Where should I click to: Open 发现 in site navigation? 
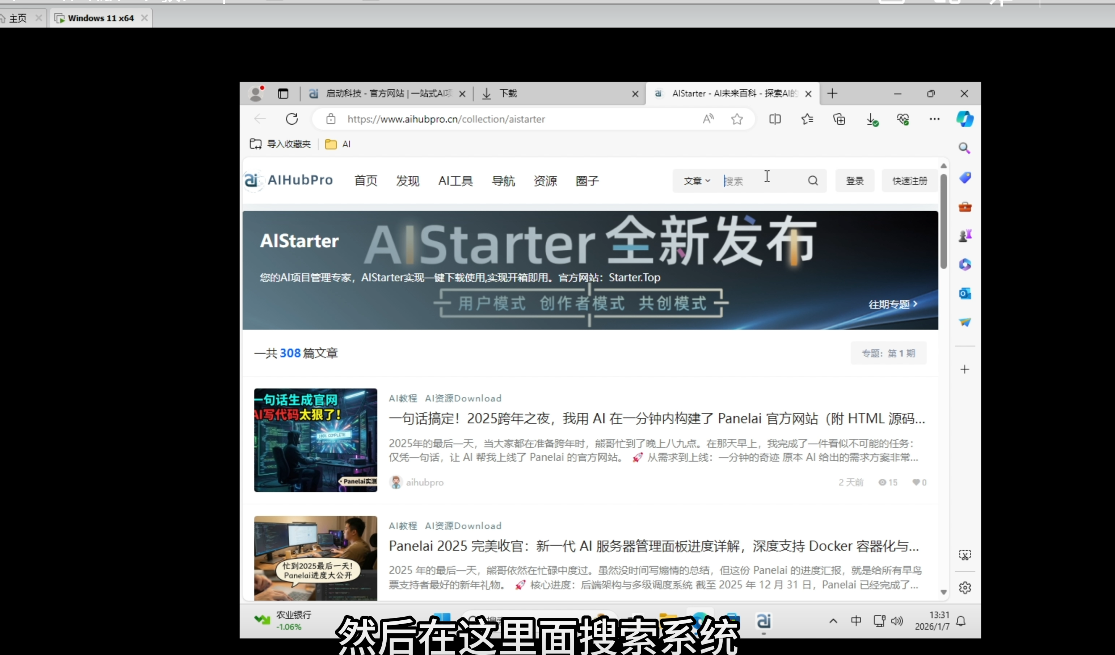coord(407,181)
